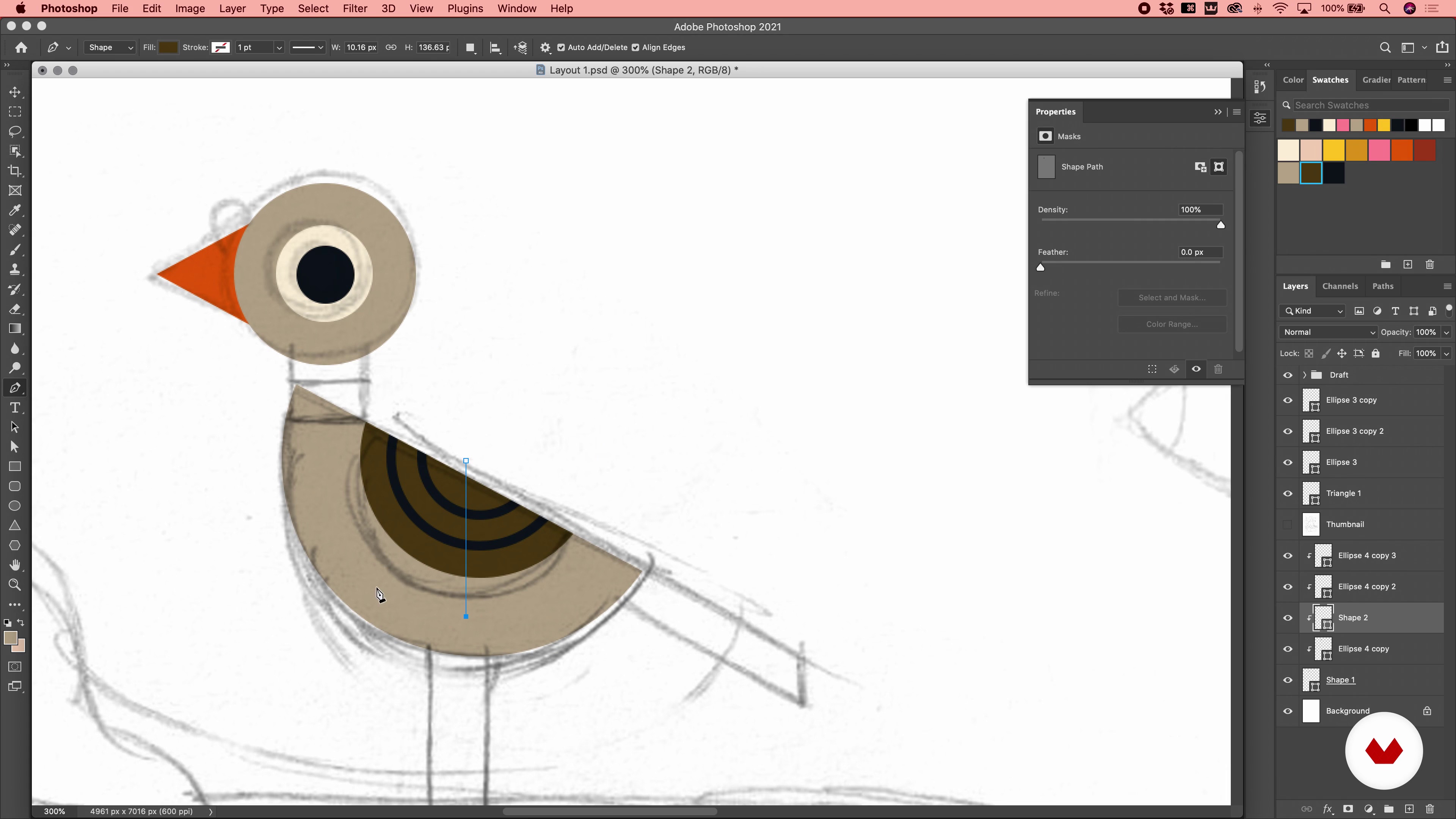Screen dimensions: 1456x819
Task: Select the Horizontal Type tool
Action: (x=15, y=408)
